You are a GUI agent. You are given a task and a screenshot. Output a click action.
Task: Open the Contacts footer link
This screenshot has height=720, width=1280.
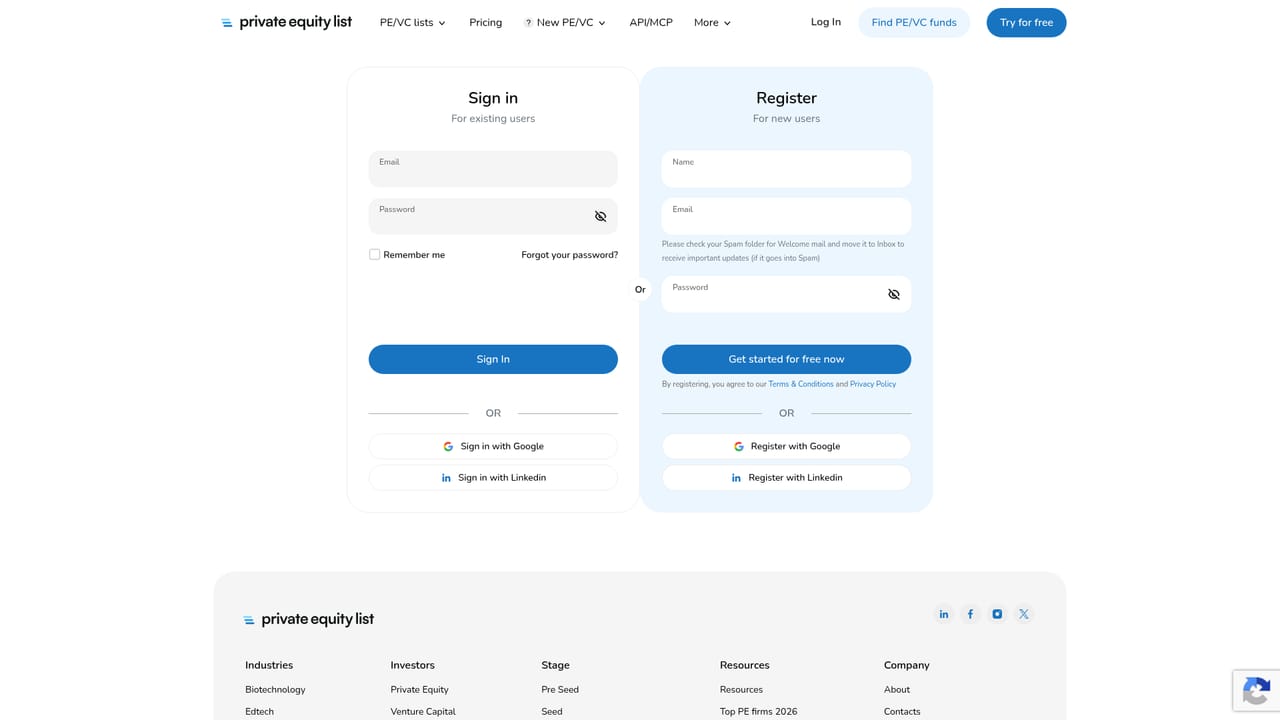pyautogui.click(x=902, y=712)
